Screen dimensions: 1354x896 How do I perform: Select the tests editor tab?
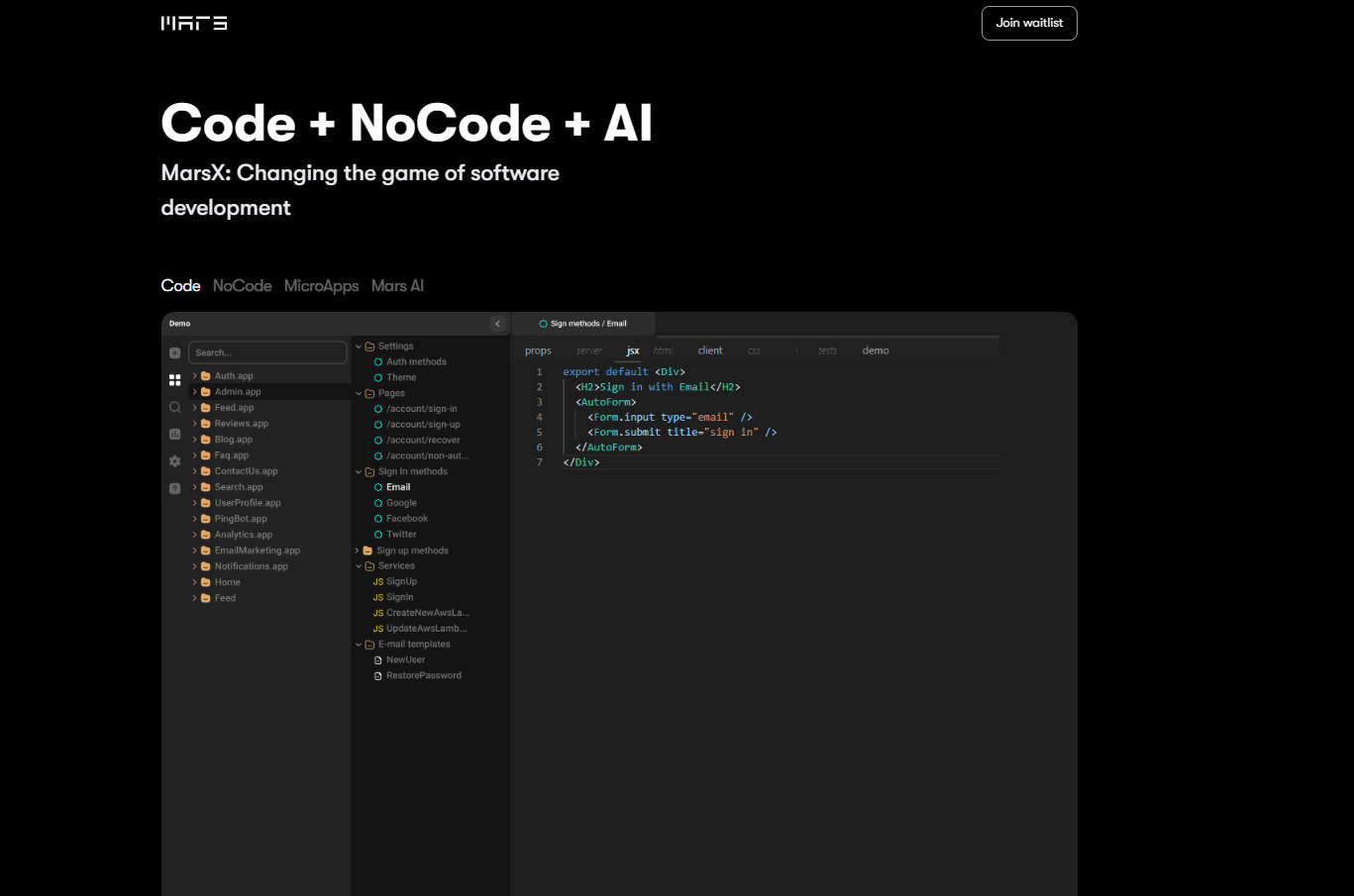coord(828,350)
